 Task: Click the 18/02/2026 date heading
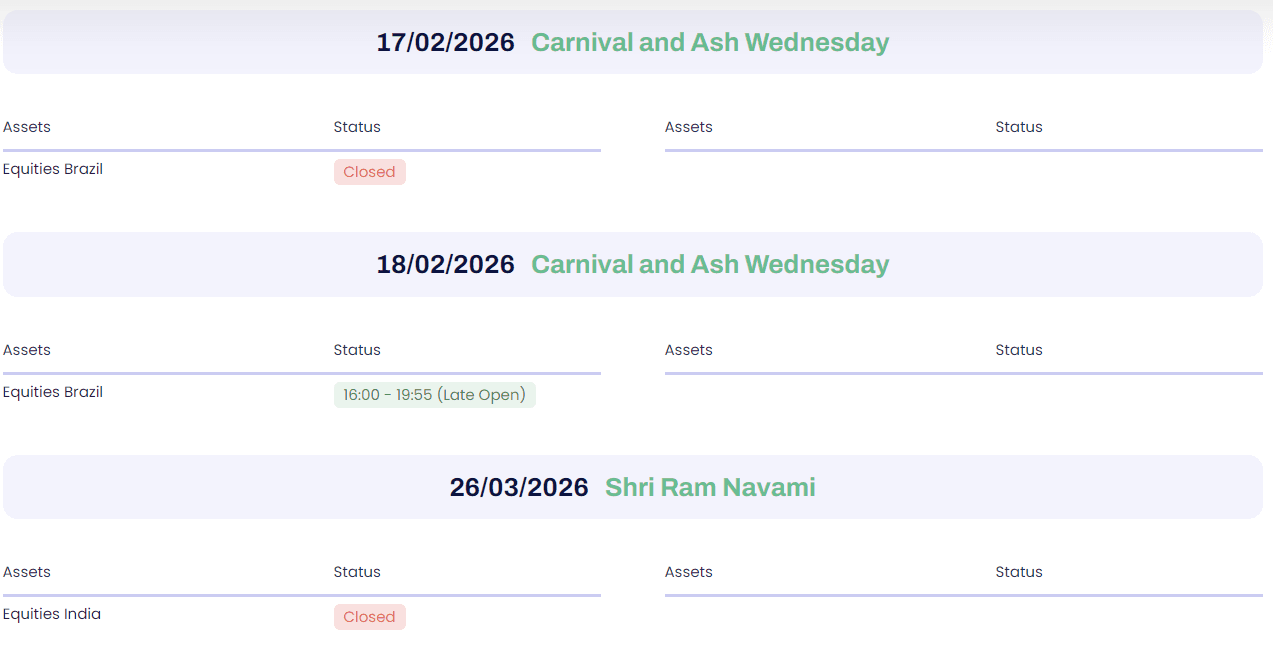(x=445, y=264)
